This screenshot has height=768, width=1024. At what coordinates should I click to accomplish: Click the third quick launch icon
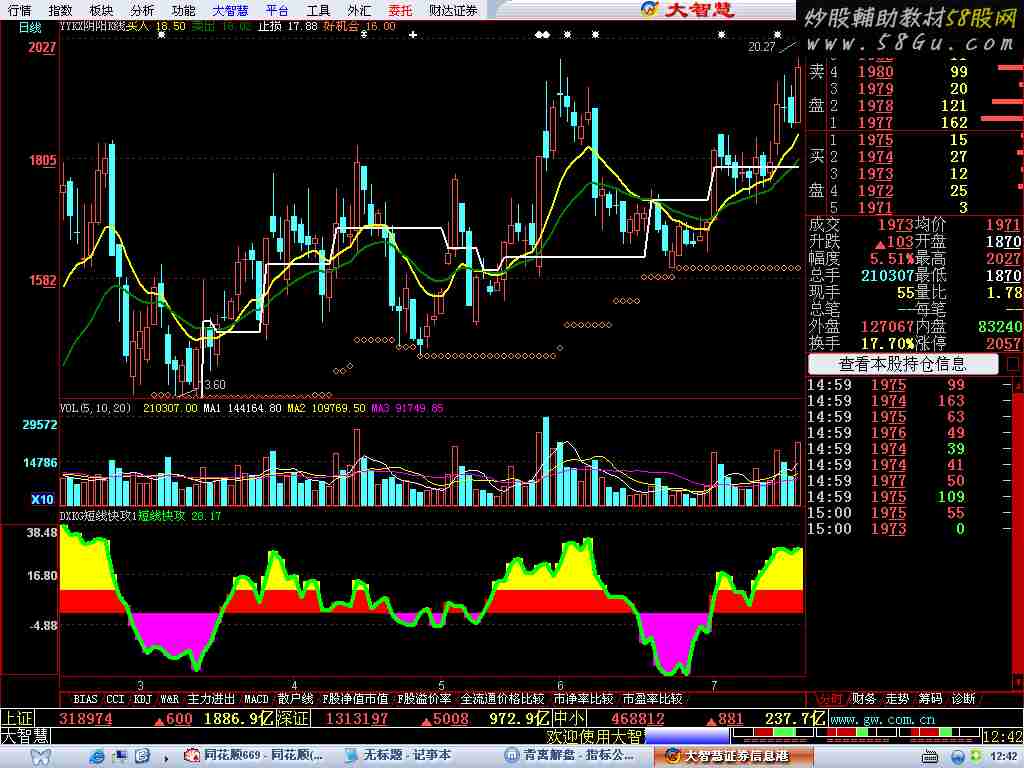point(142,757)
